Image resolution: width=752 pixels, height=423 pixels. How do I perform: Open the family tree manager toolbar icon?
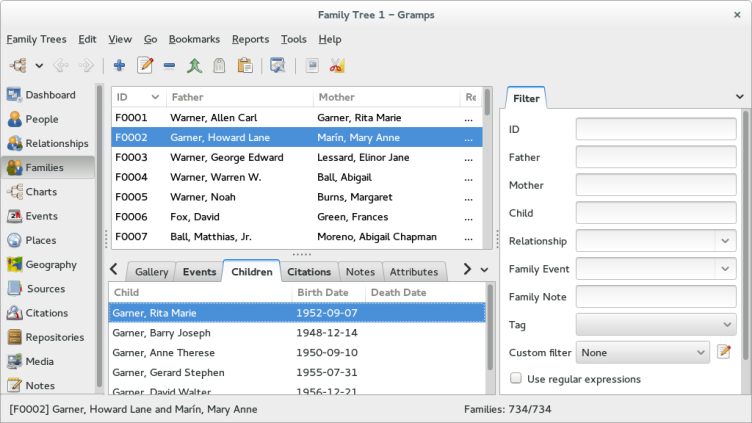point(18,65)
